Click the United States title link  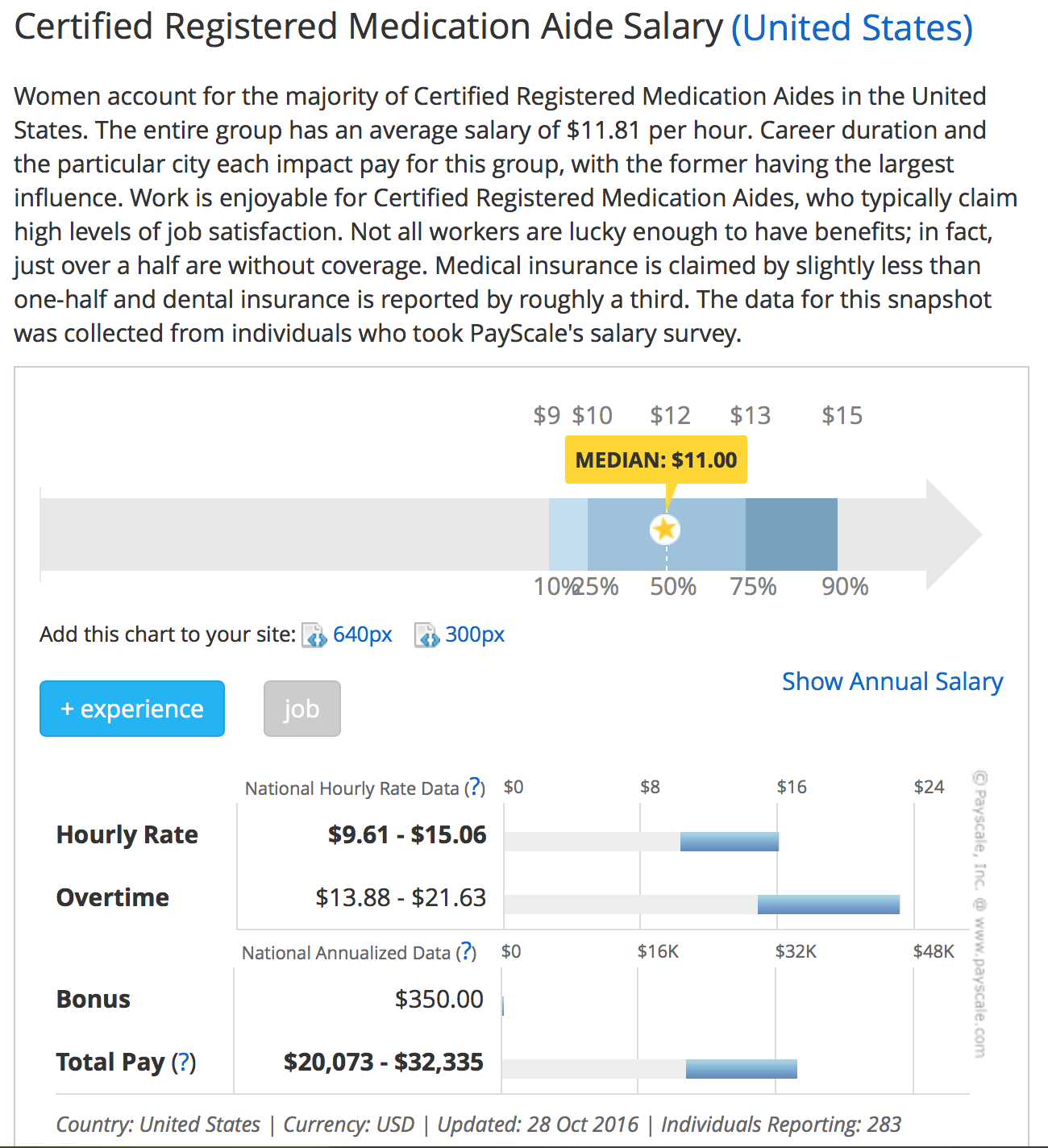click(x=851, y=28)
